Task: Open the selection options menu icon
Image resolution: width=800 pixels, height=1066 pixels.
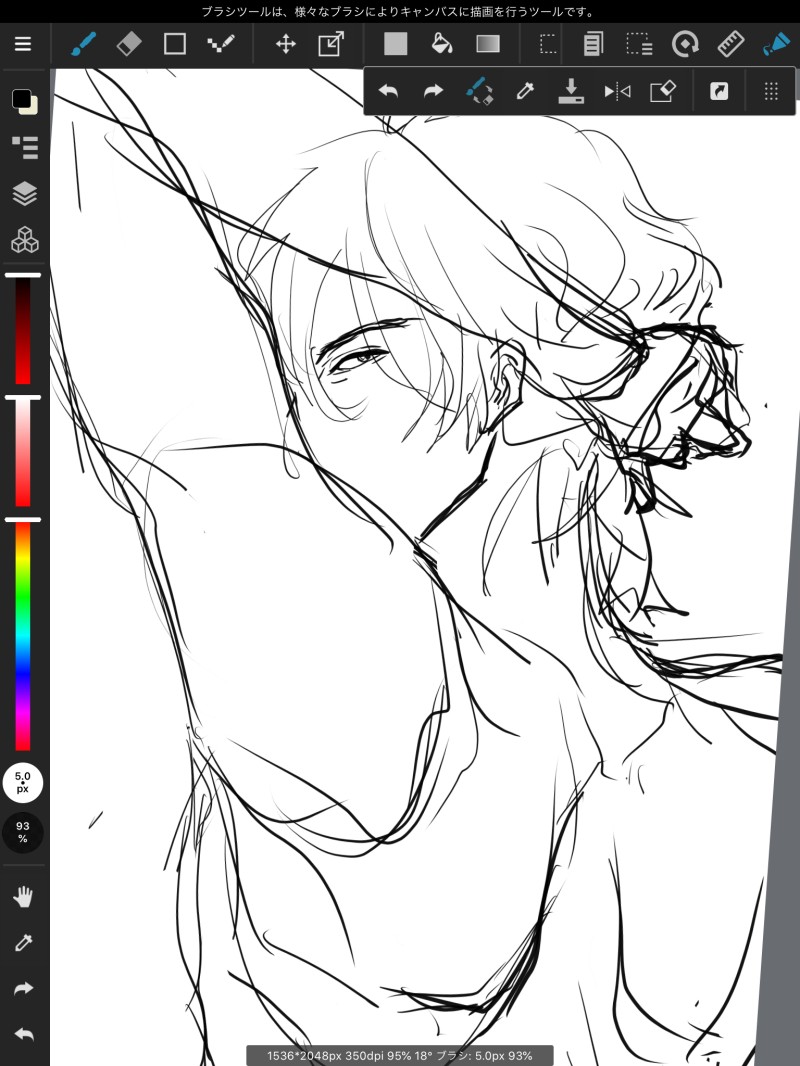Action: 639,45
